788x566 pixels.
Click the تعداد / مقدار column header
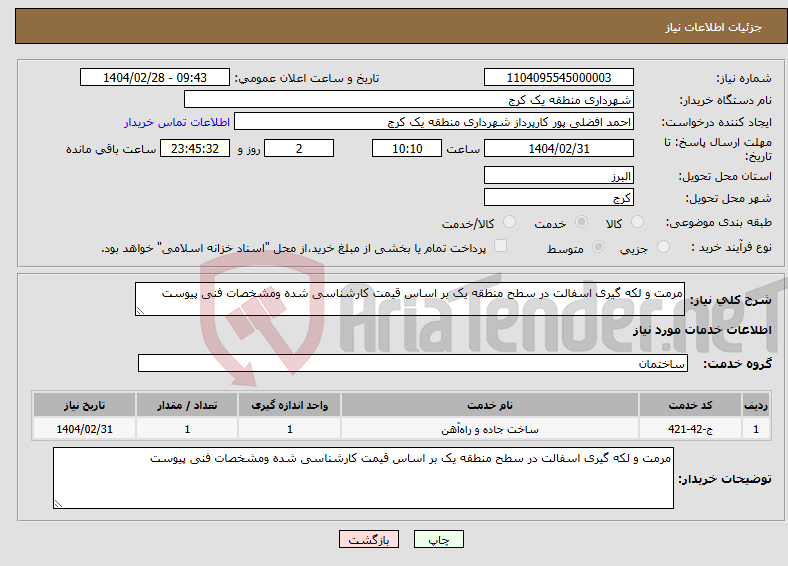187,405
